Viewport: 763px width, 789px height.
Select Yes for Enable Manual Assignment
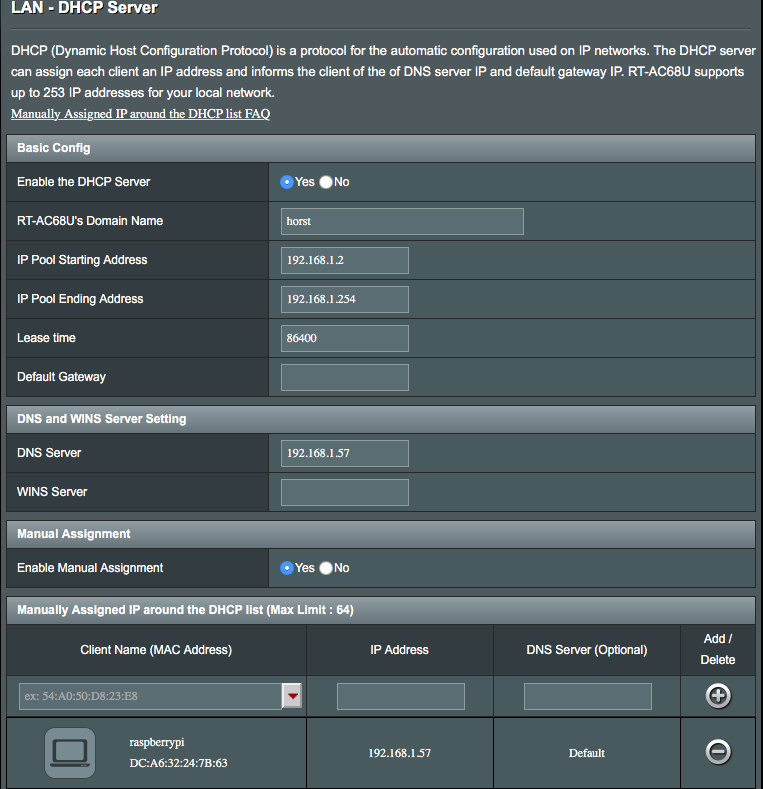(x=287, y=568)
